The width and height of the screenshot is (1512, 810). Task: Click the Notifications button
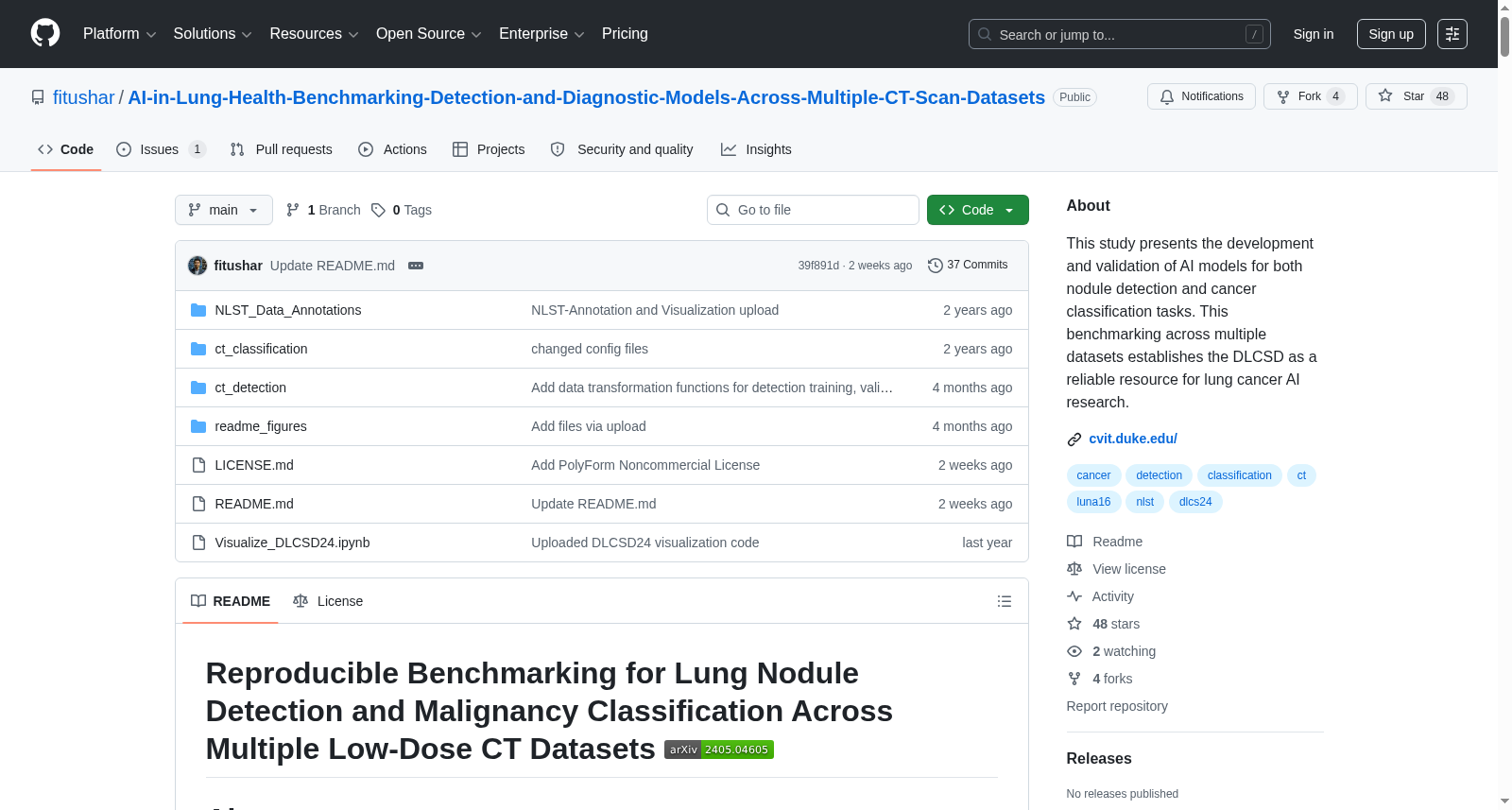pyautogui.click(x=1201, y=96)
